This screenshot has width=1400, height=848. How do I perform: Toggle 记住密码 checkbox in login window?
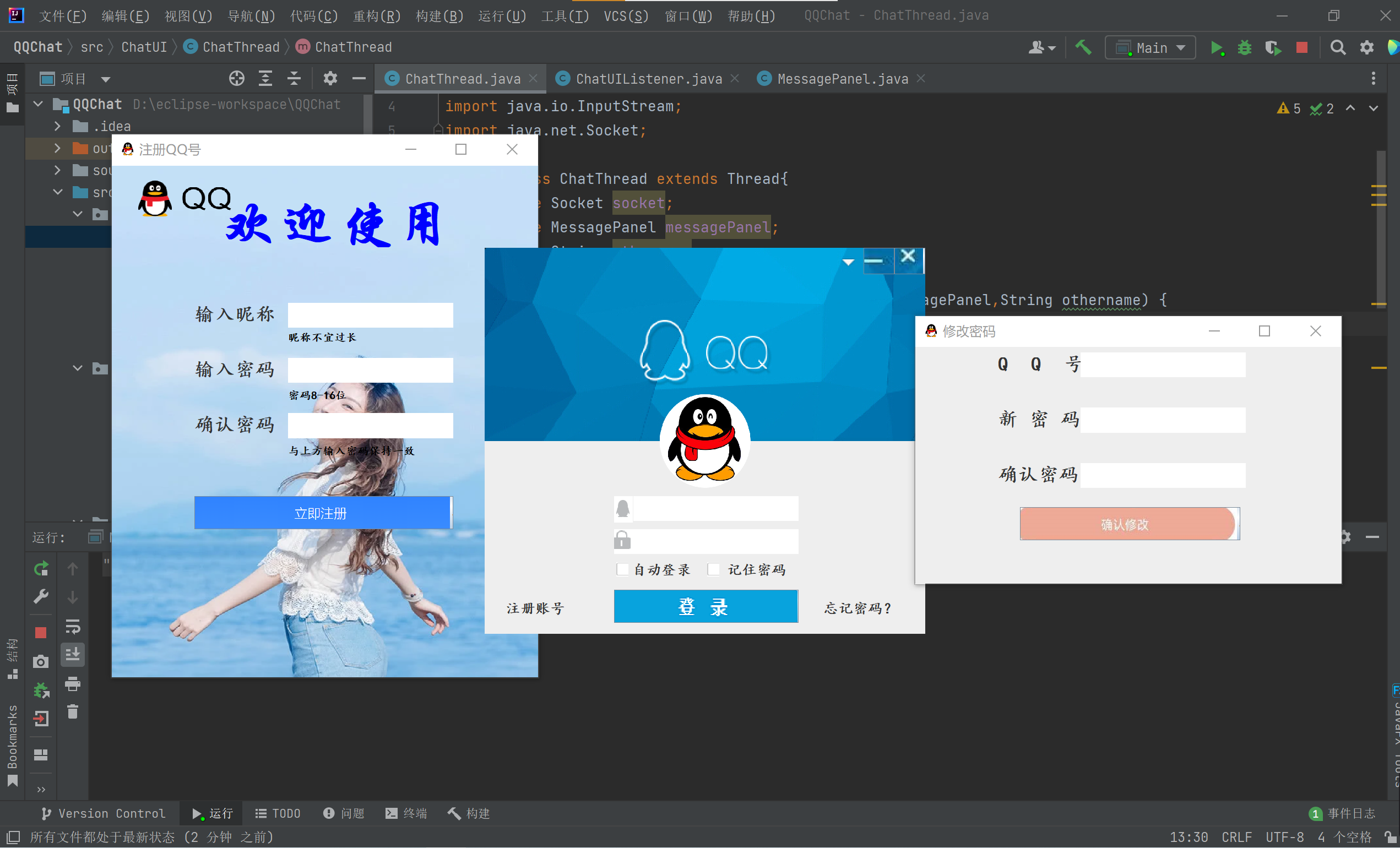713,569
